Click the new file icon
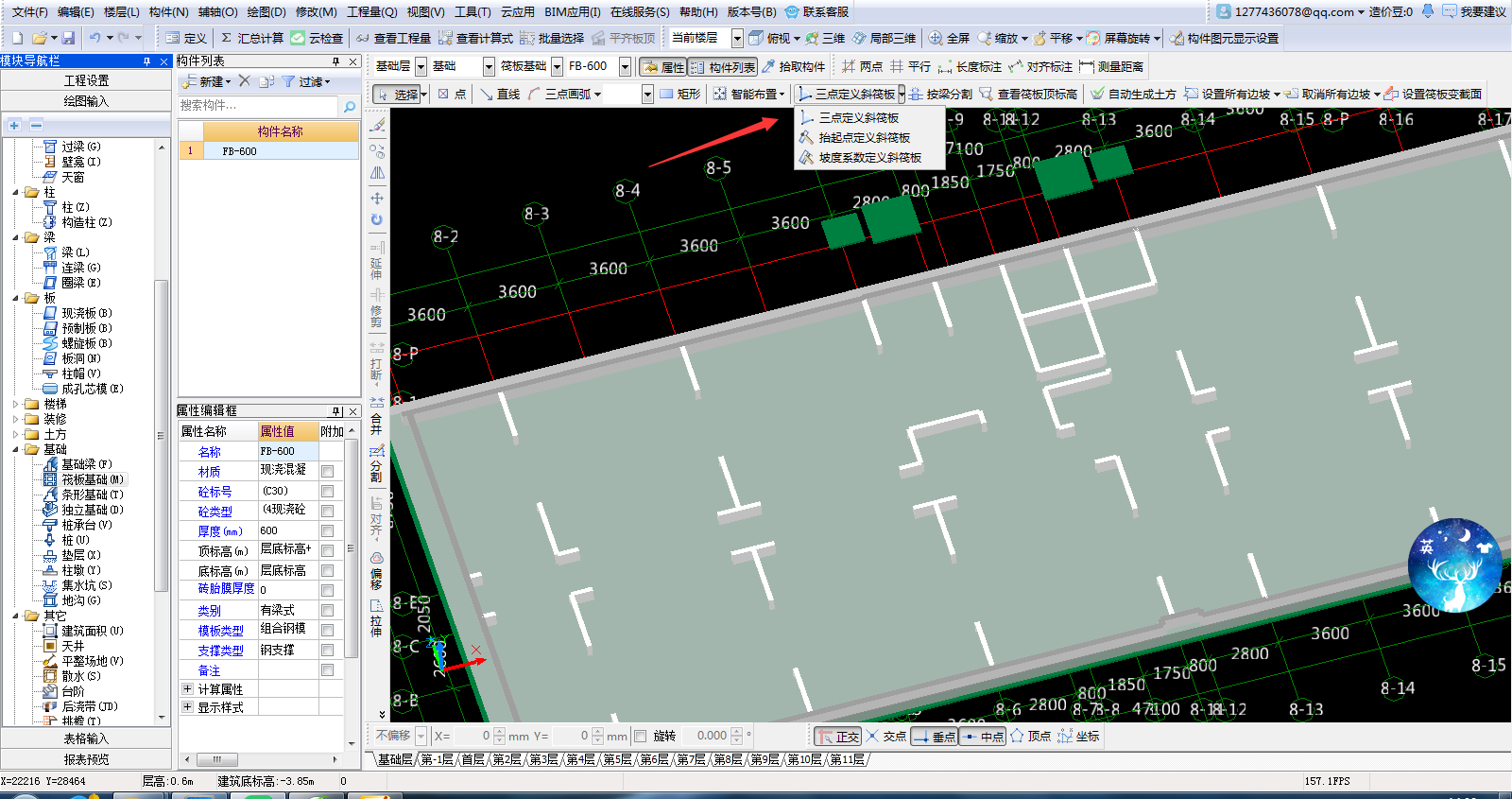Screen dimensions: 1512x799 click(x=17, y=38)
